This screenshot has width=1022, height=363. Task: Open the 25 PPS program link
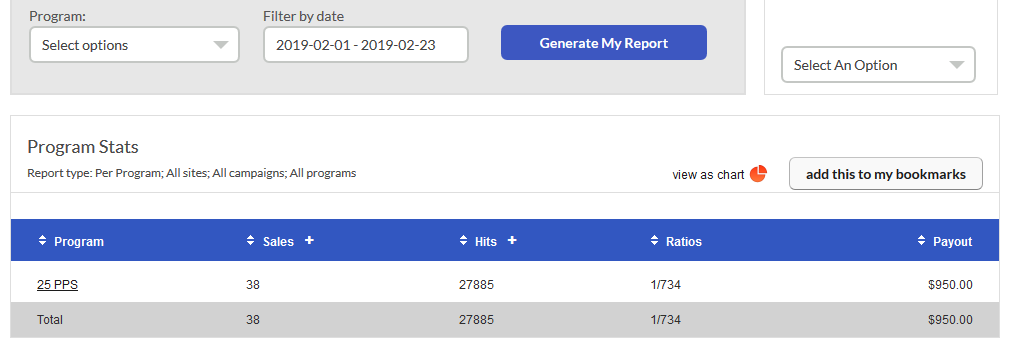(57, 285)
